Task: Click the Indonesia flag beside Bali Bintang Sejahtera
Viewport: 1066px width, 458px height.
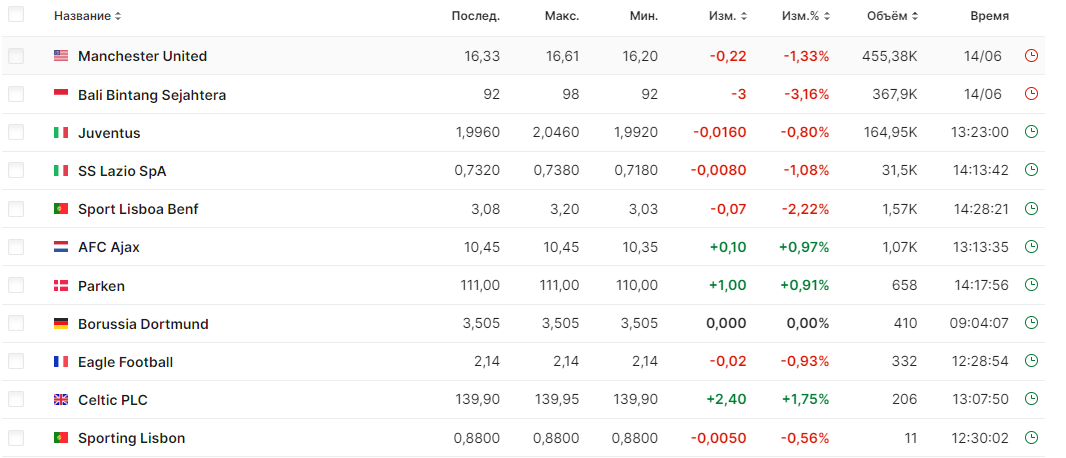Action: (x=61, y=94)
